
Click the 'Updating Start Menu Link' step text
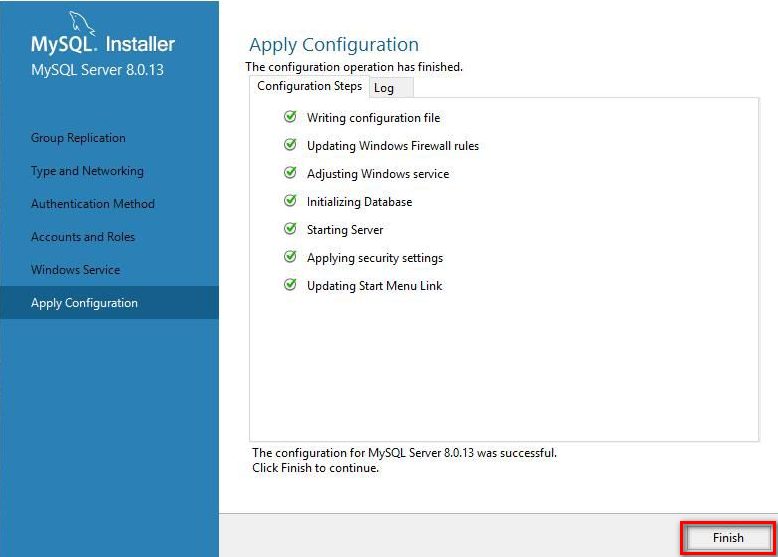point(374,286)
